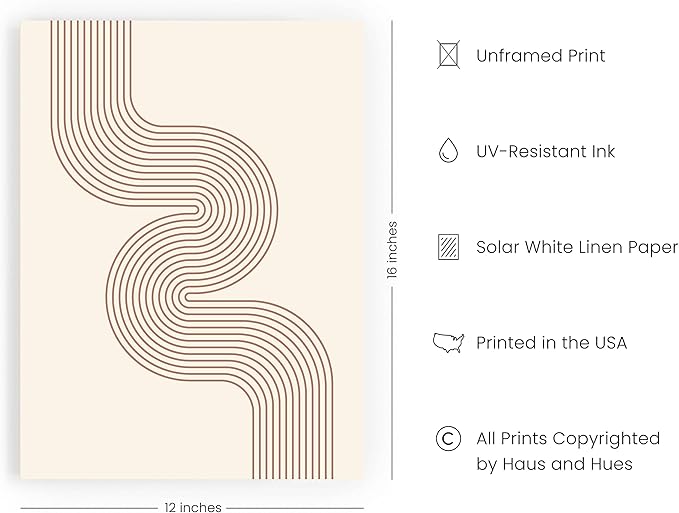Click the unframed print crossed-box icon

point(447,55)
